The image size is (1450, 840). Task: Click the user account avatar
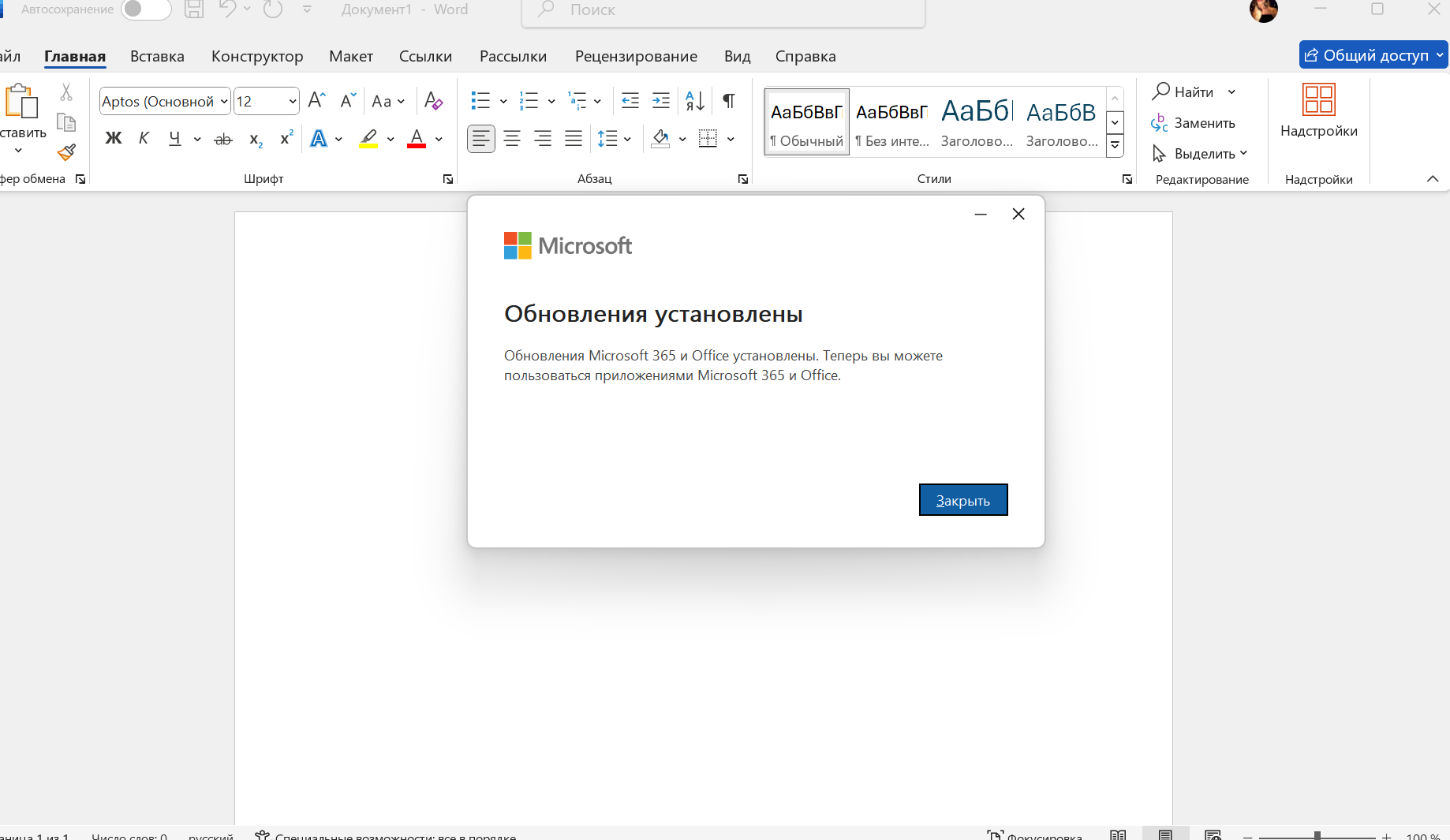(1264, 10)
